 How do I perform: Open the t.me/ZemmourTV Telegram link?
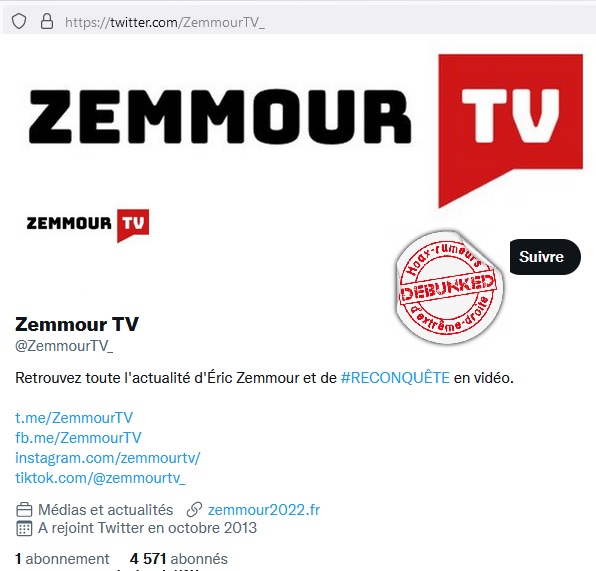click(x=74, y=418)
